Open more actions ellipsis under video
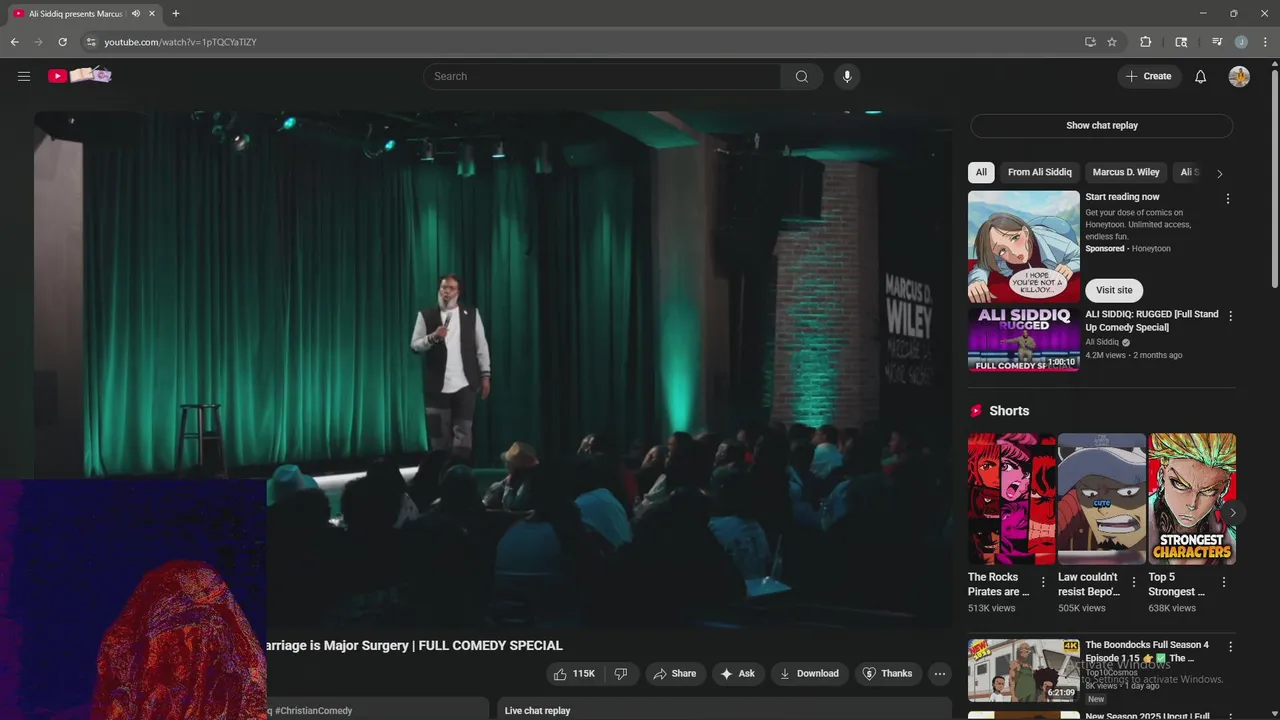 [940, 674]
